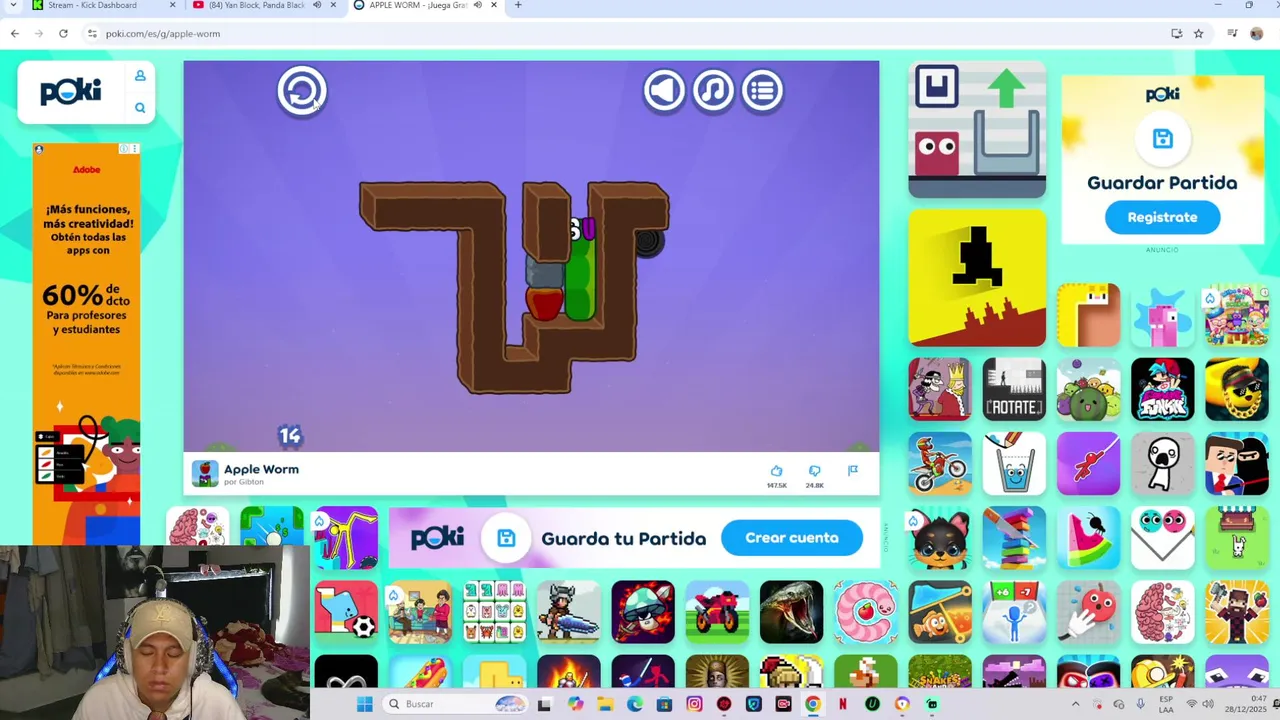1280x720 pixels.
Task: Open the yellow silhouette runner game thumbnail
Action: pos(977,278)
